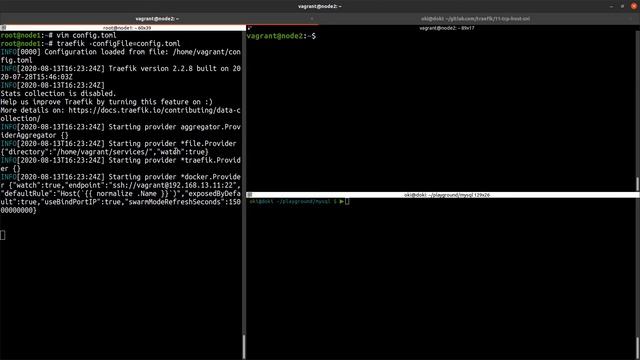Click the 'Starting provider aggregator' log line
Screen dimensions: 640x360
pyautogui.click(x=120, y=131)
